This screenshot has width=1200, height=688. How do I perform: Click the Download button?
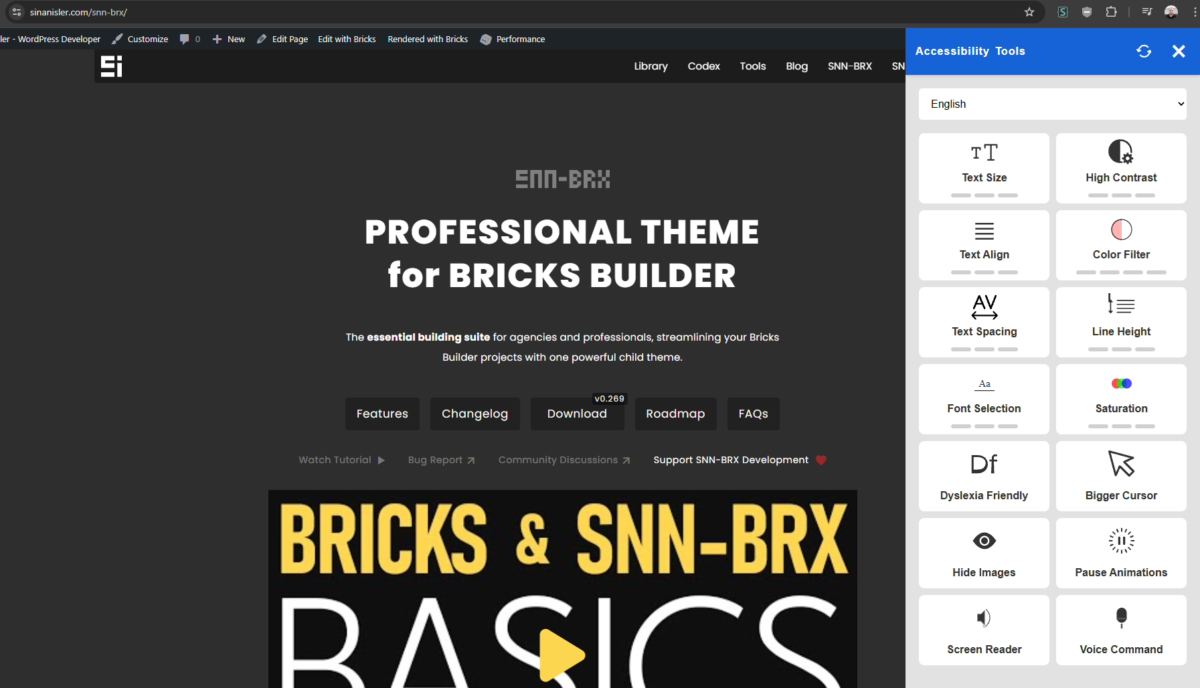pyautogui.click(x=577, y=414)
